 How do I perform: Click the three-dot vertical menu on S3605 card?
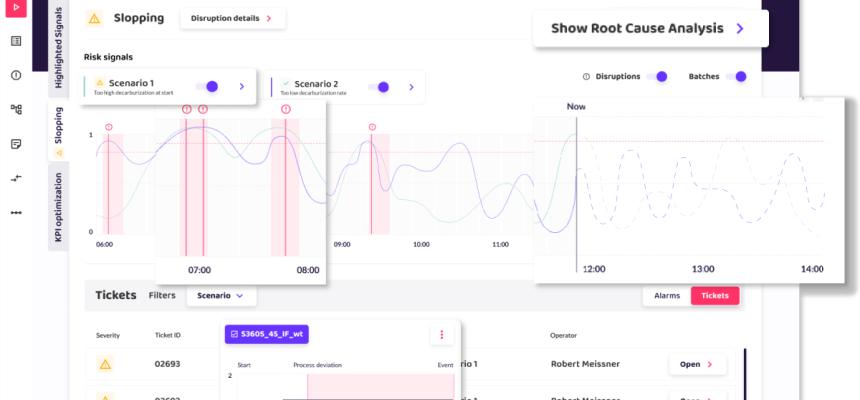[442, 334]
